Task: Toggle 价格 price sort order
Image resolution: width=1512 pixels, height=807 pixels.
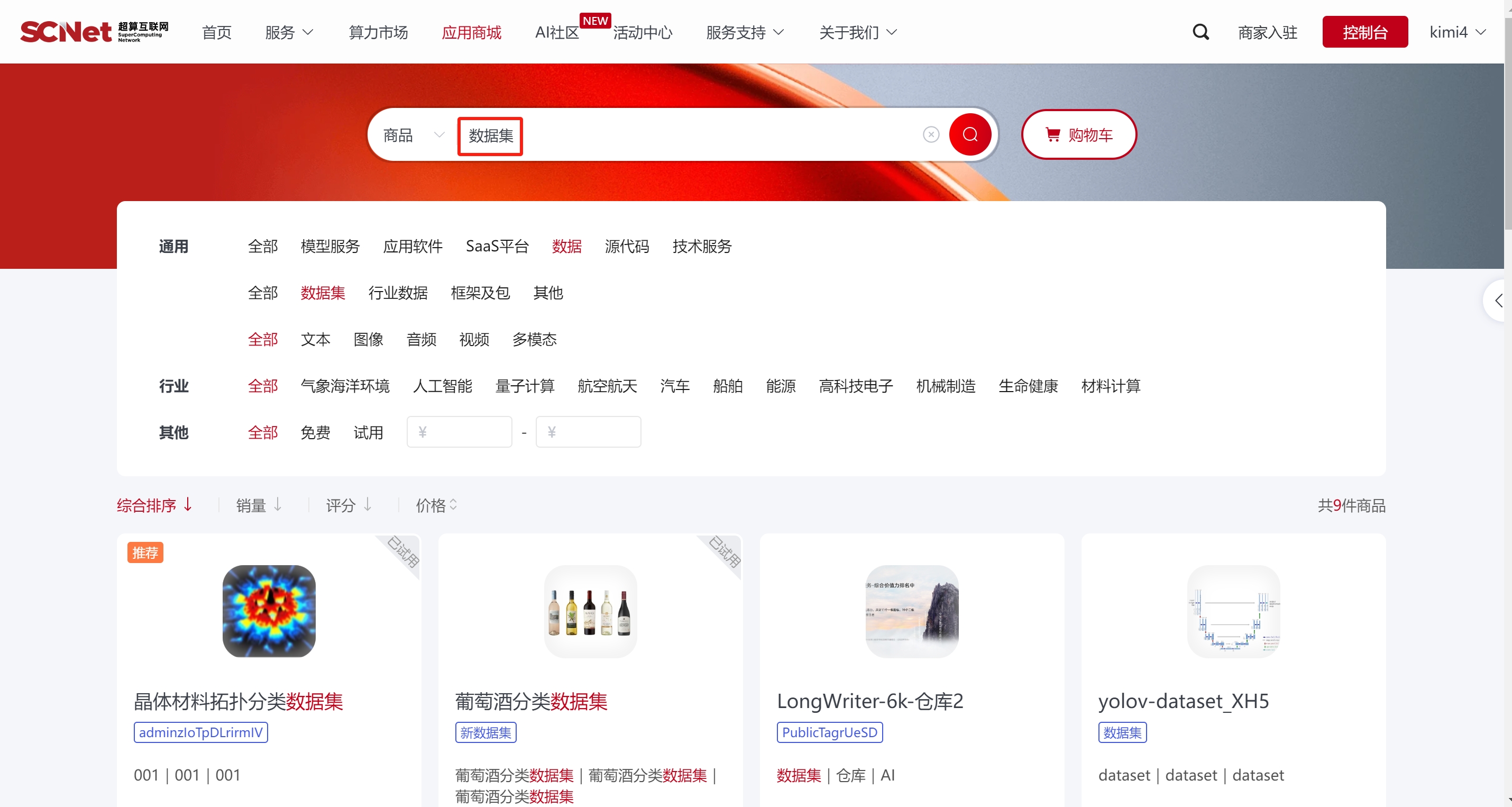Action: coord(436,505)
